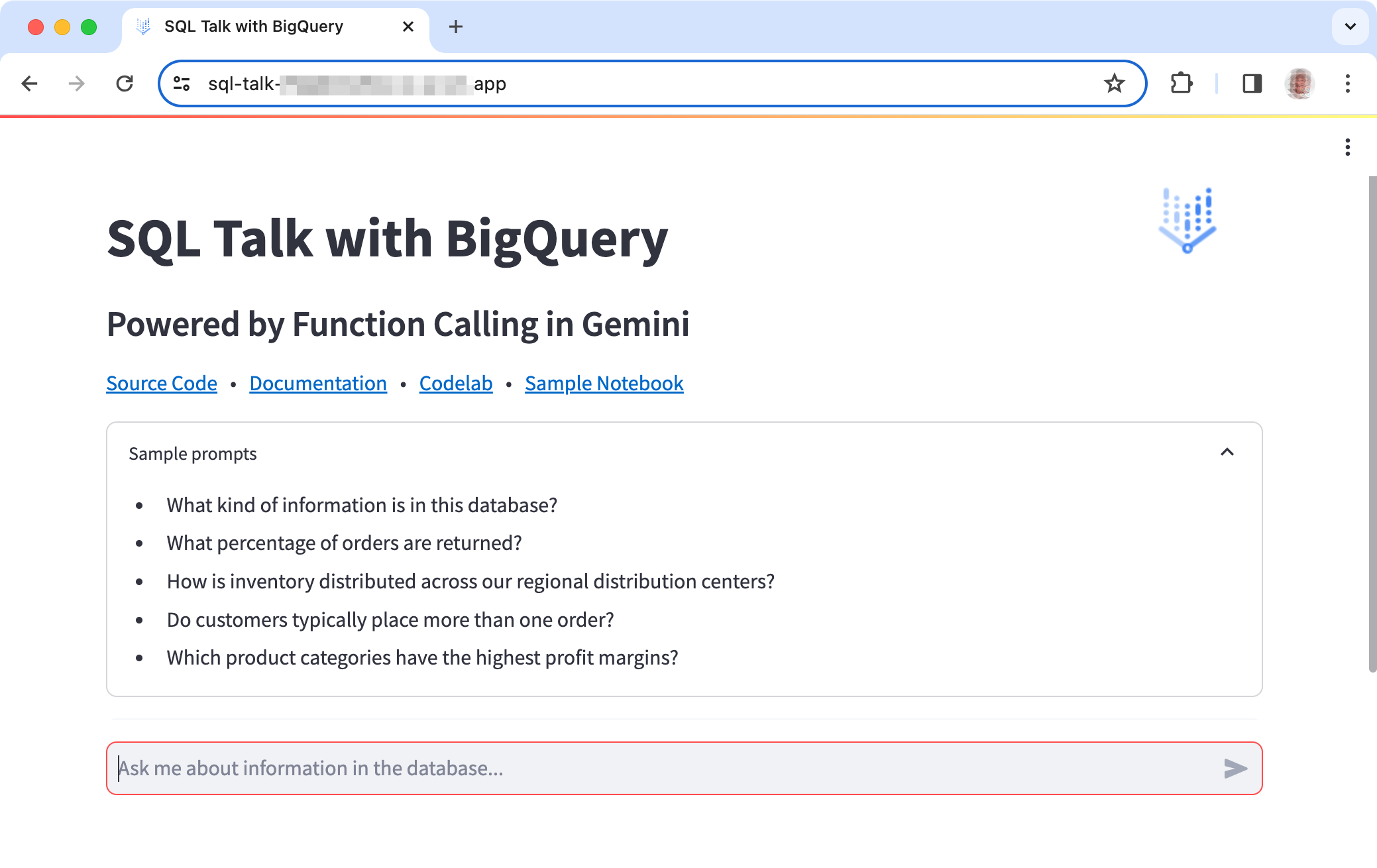Click the browser sidebar toggle icon

click(x=1250, y=84)
